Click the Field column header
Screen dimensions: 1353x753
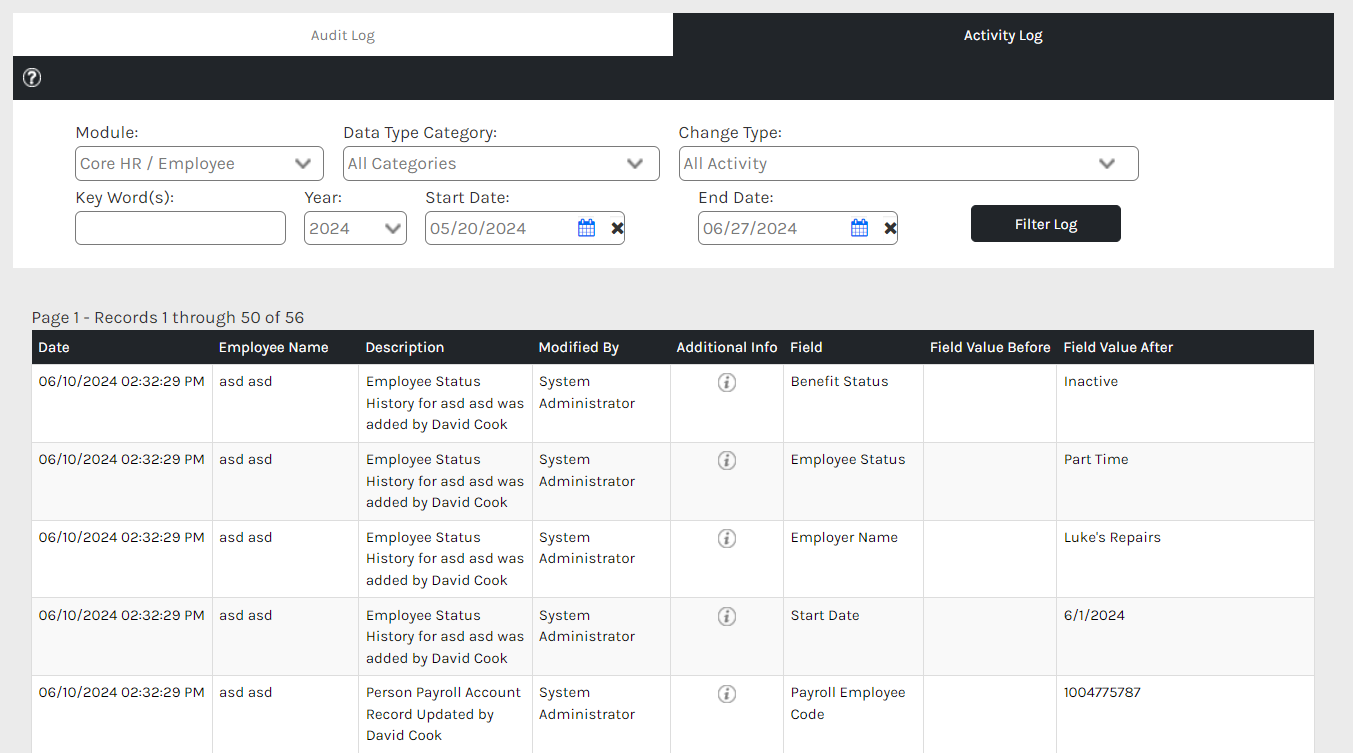(806, 347)
